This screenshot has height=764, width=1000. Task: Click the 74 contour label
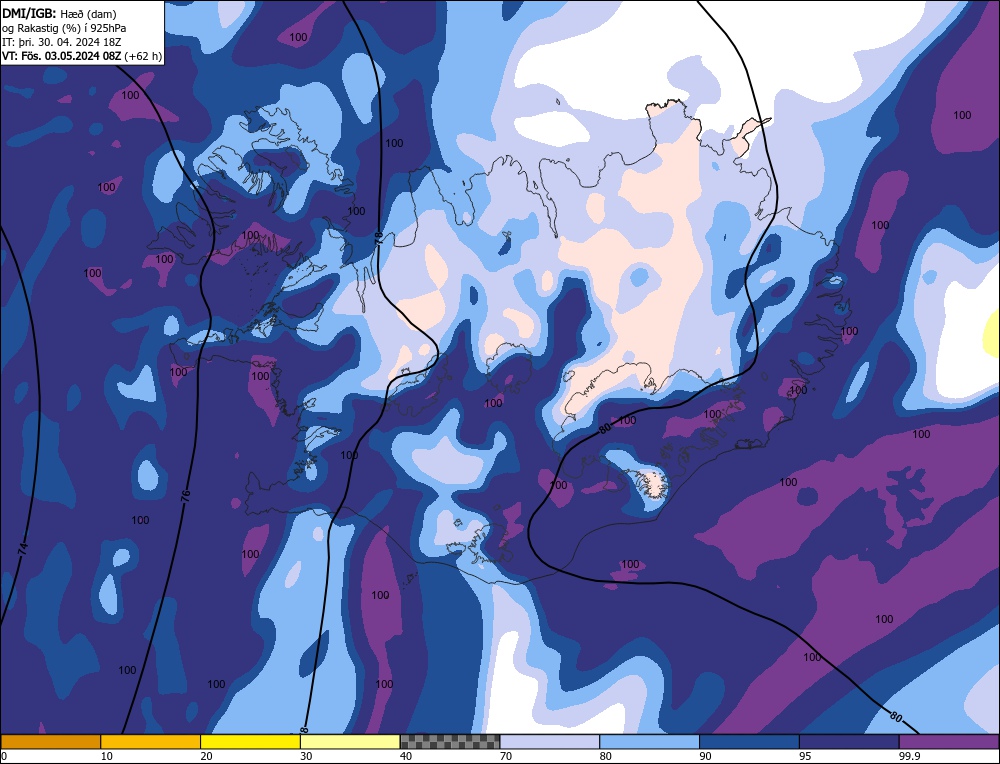(x=22, y=549)
